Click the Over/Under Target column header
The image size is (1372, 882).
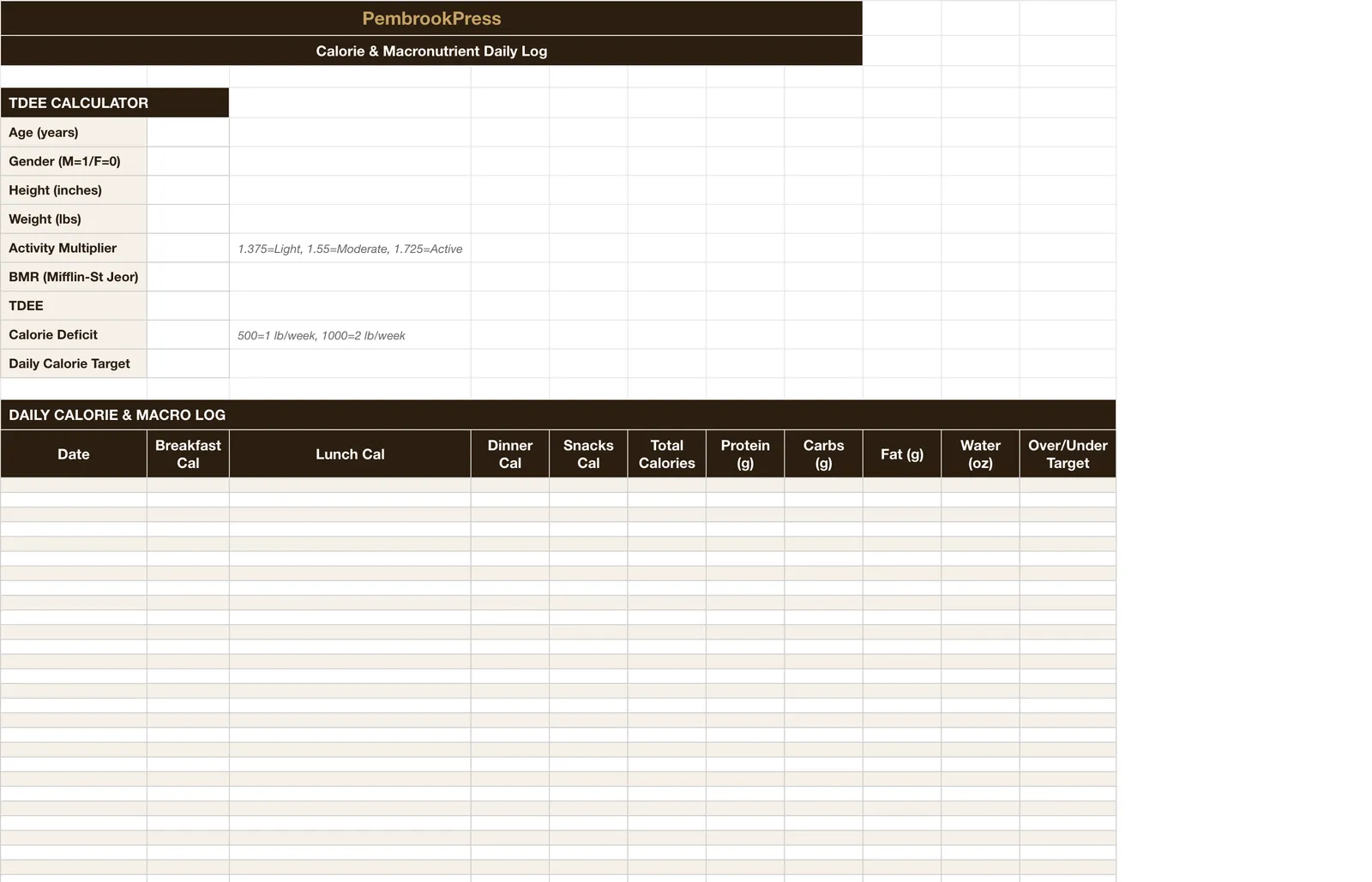(x=1068, y=454)
